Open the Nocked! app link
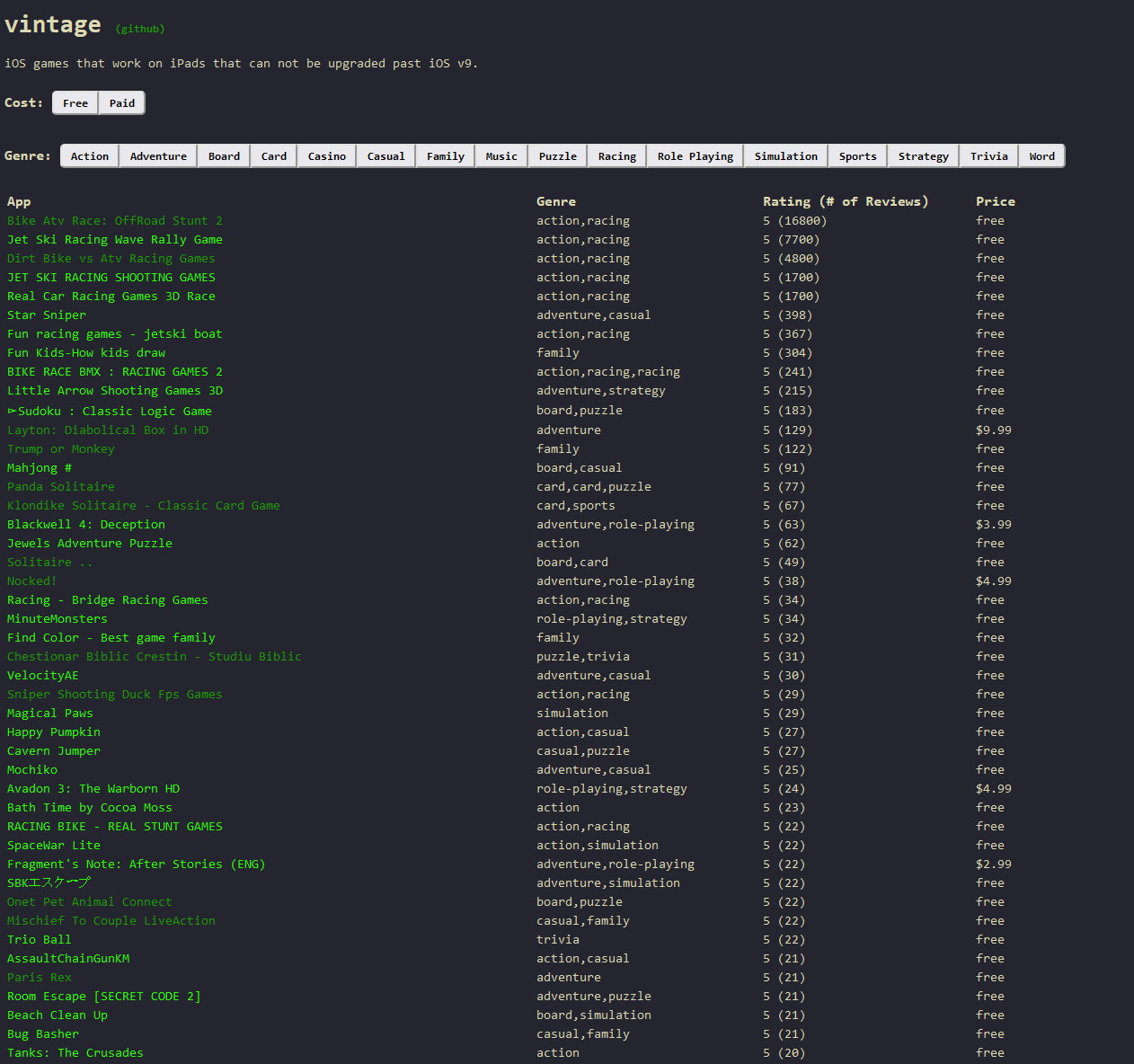This screenshot has width=1134, height=1064. click(x=32, y=581)
